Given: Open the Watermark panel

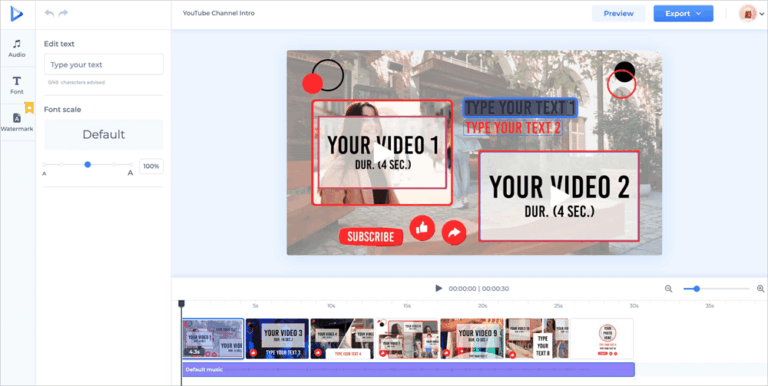Looking at the screenshot, I should coord(17,122).
